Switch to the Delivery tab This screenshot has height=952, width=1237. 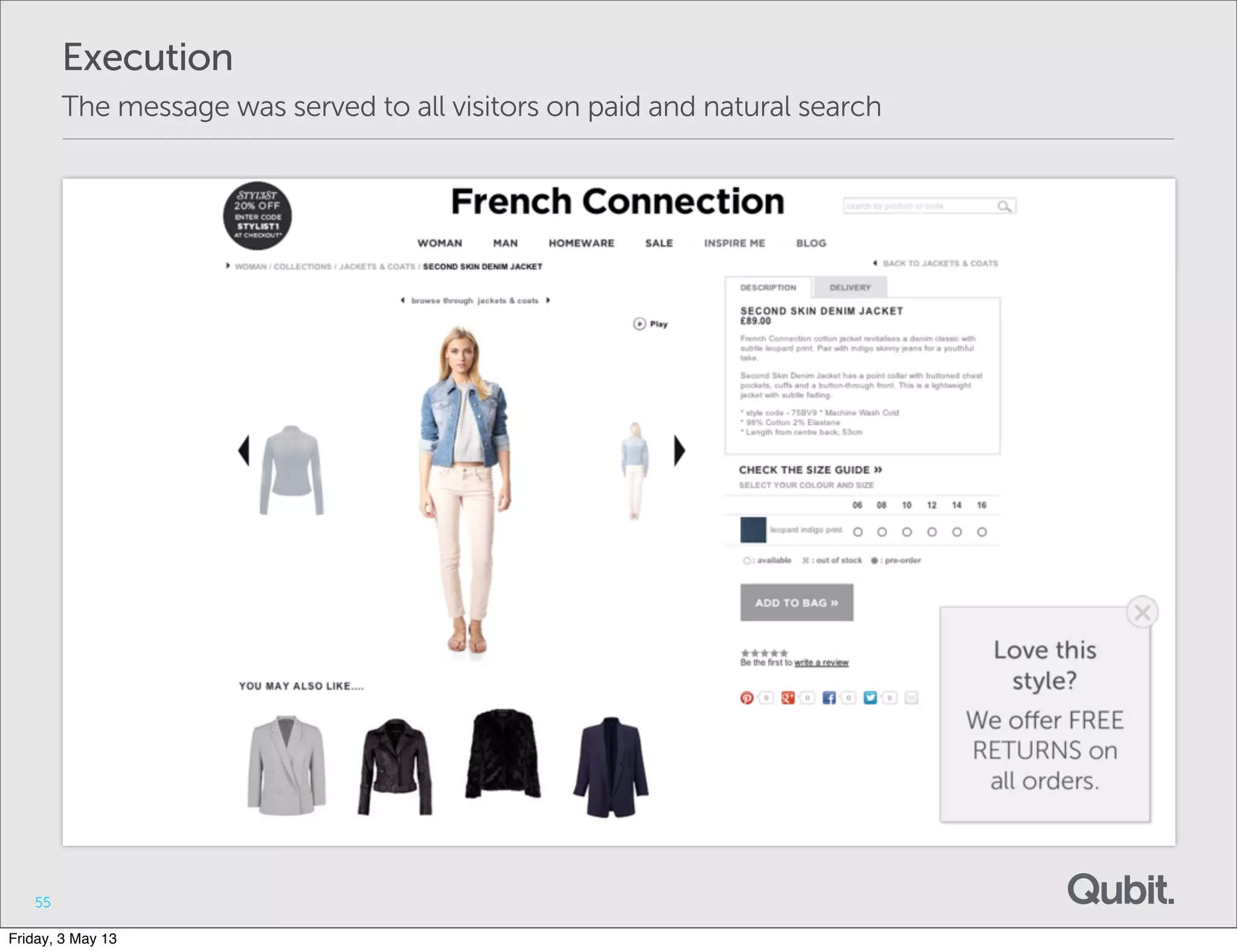click(850, 288)
